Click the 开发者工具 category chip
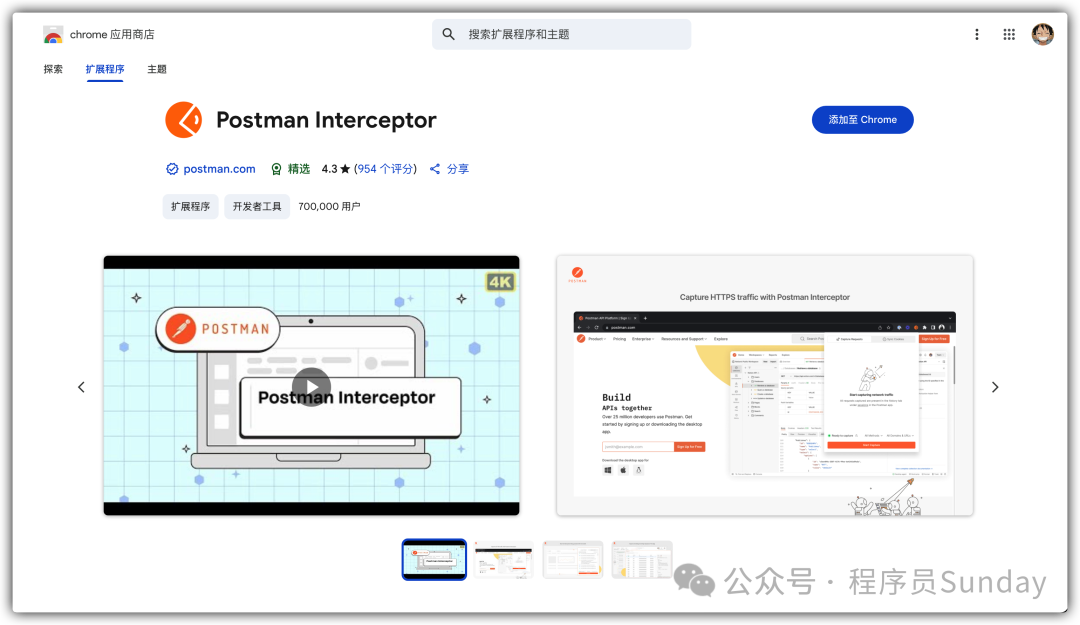The height and width of the screenshot is (625, 1080). pos(257,207)
